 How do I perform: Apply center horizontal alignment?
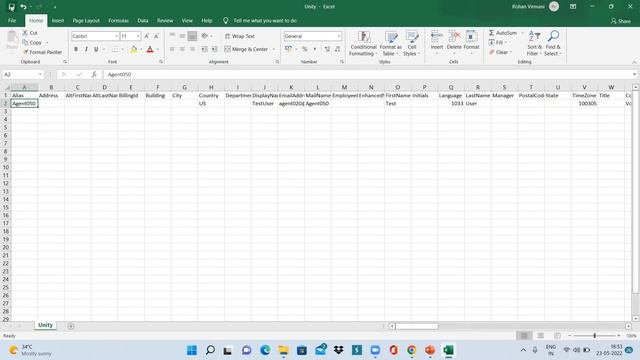coord(182,49)
